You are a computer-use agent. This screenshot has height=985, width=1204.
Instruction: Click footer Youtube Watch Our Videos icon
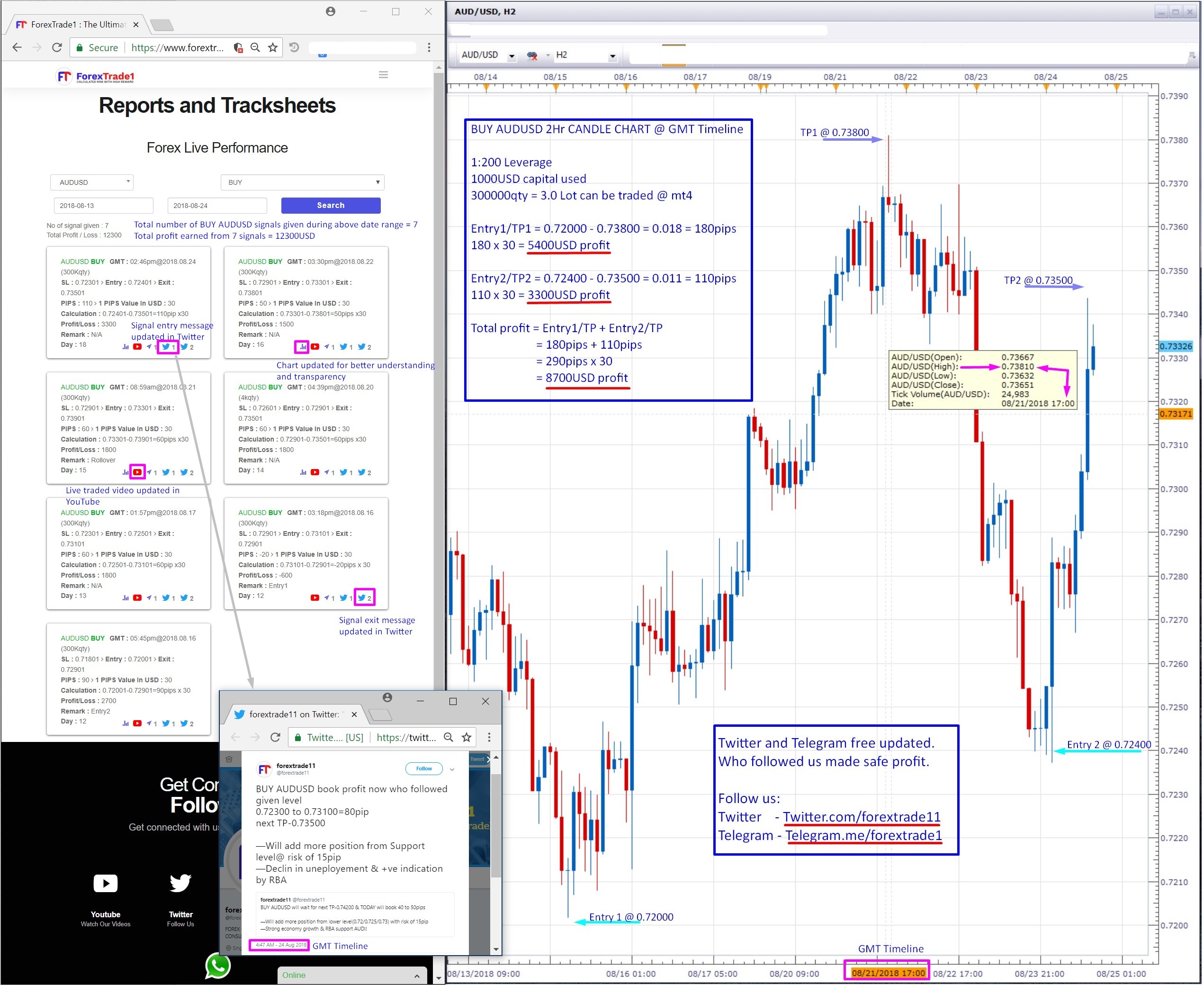tap(106, 884)
